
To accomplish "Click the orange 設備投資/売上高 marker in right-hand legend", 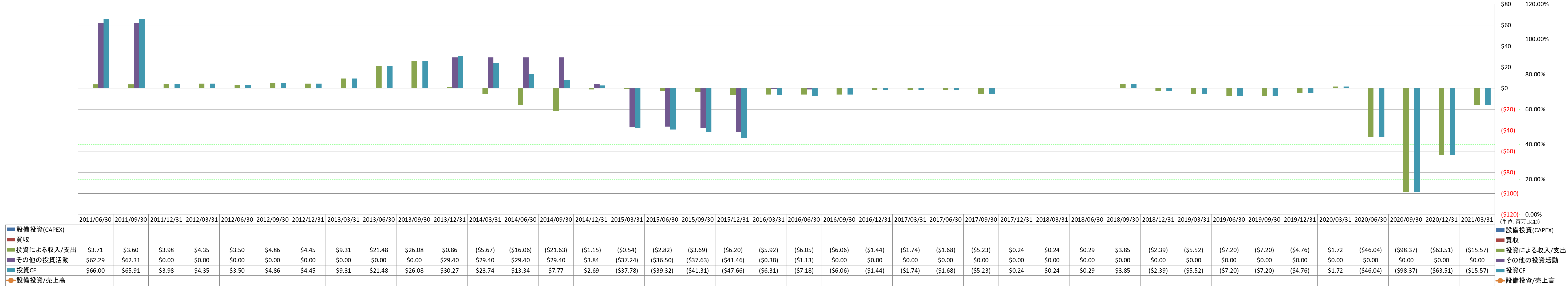I will click(1500, 280).
